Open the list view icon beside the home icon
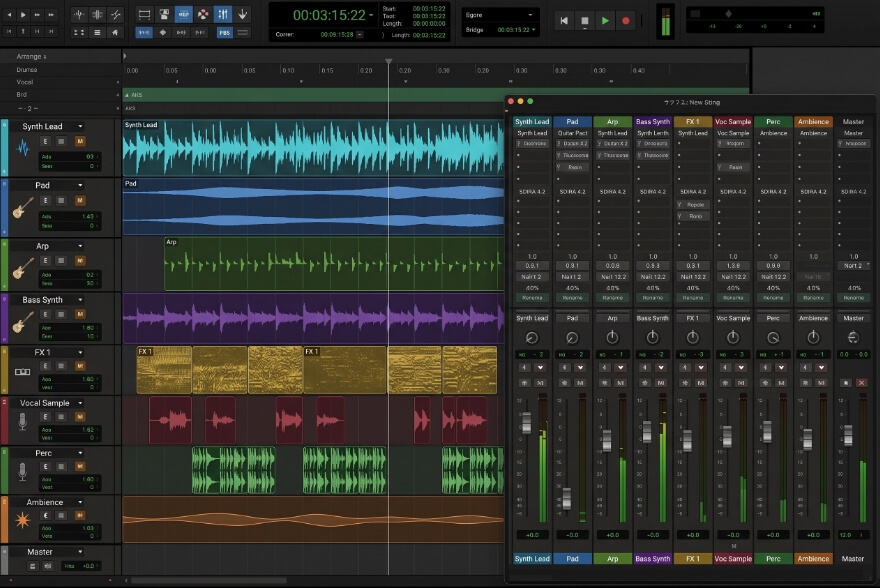Image resolution: width=880 pixels, height=588 pixels. click(x=97, y=33)
